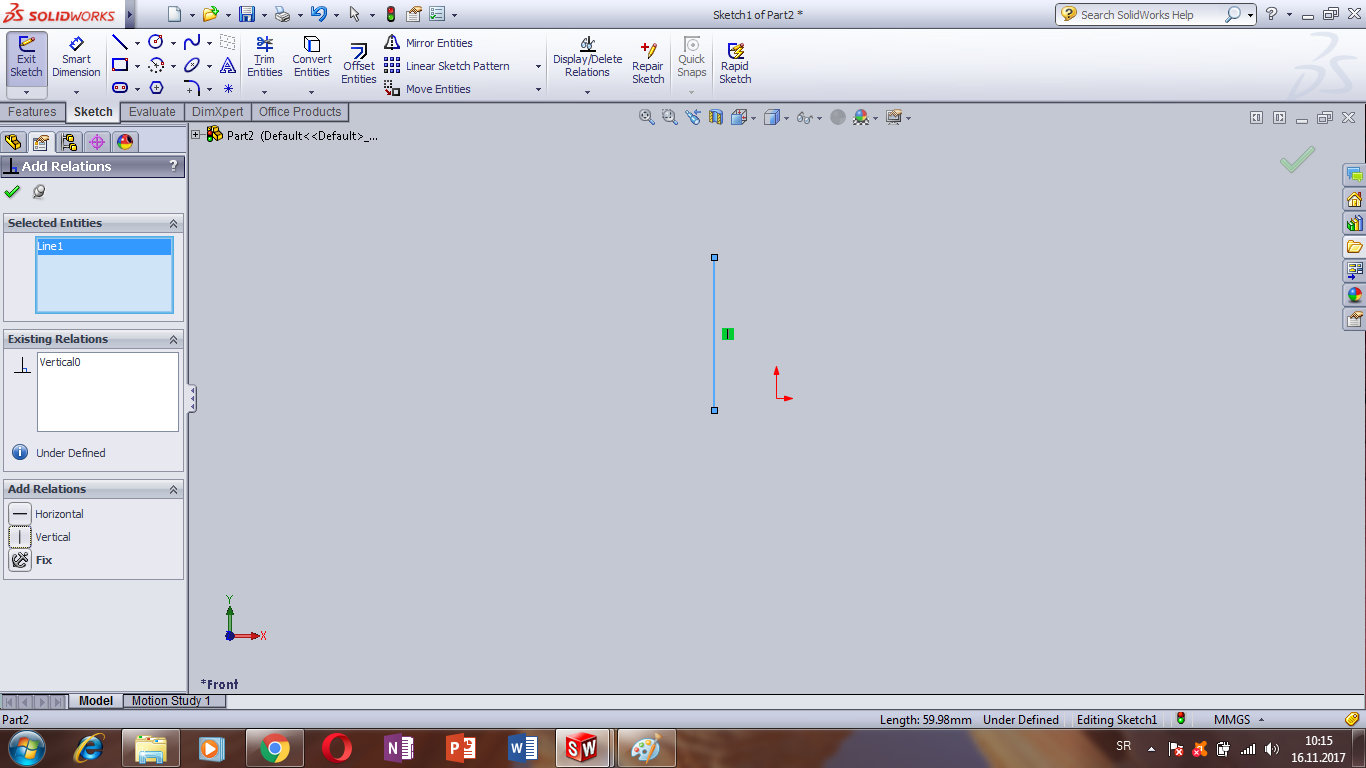The image size is (1366, 768).
Task: Select Line1 in Selected Entities list
Action: pos(104,246)
